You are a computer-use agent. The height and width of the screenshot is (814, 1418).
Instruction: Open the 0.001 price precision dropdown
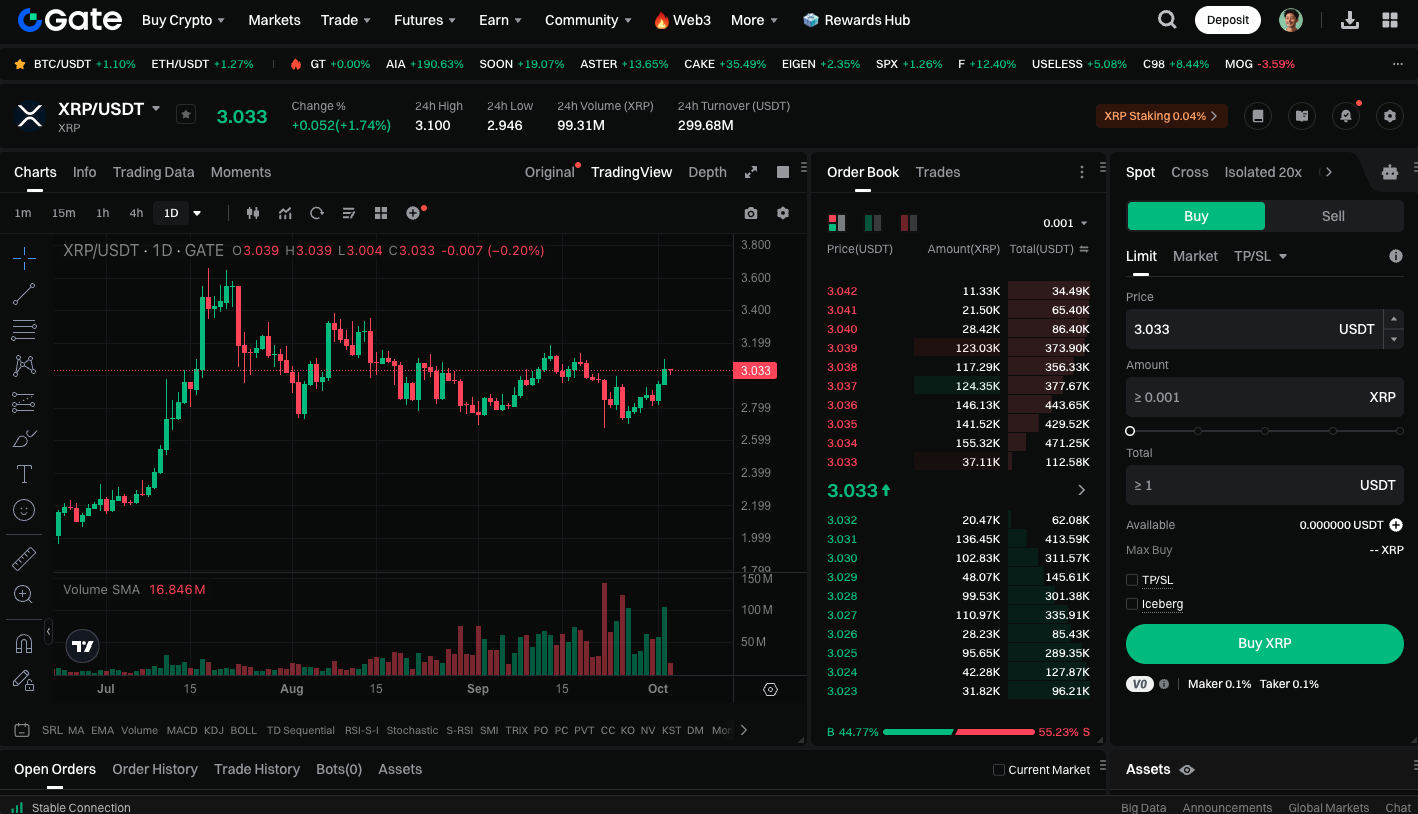tap(1065, 223)
